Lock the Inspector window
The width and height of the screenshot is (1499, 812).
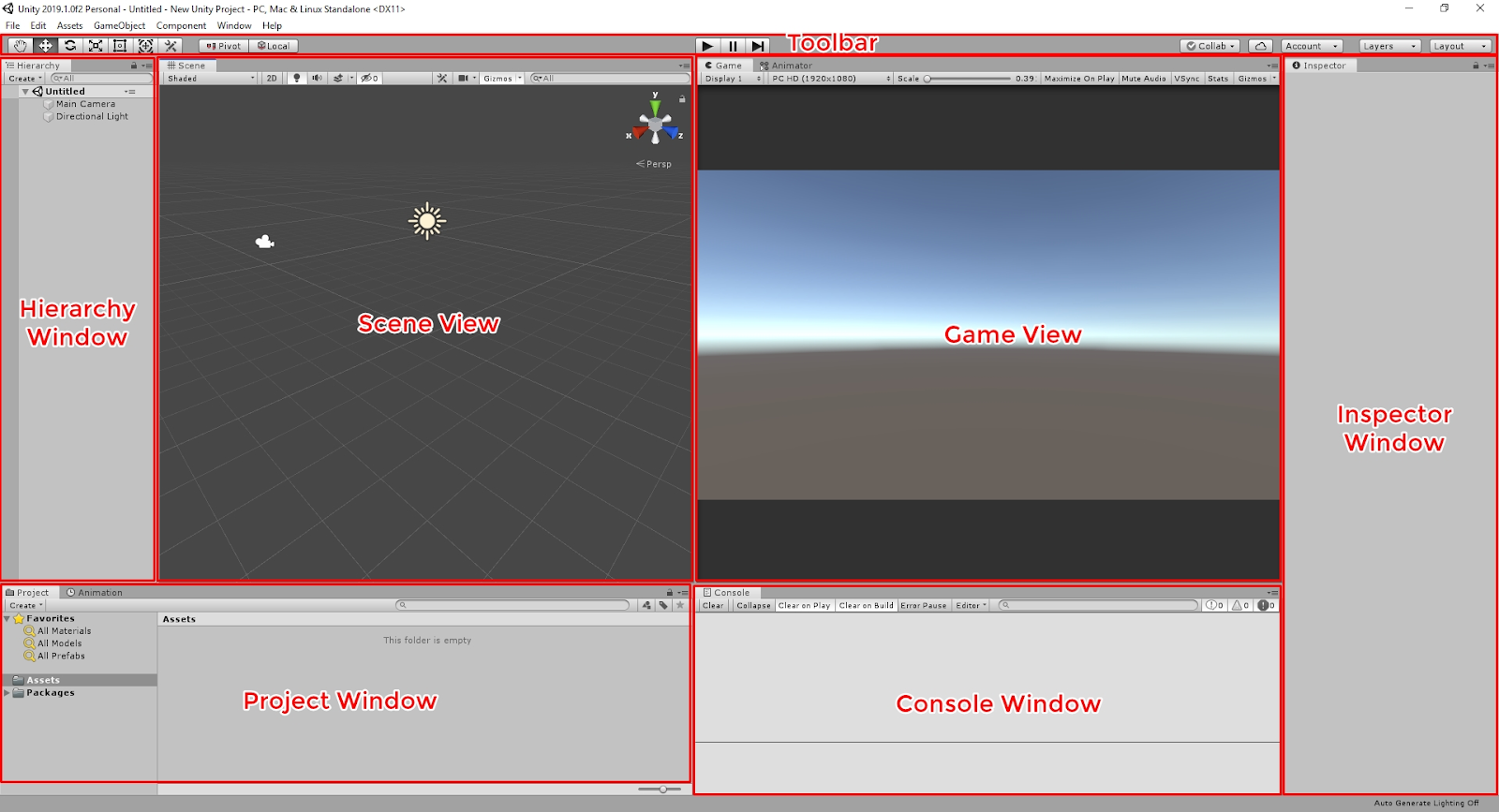[x=1476, y=66]
